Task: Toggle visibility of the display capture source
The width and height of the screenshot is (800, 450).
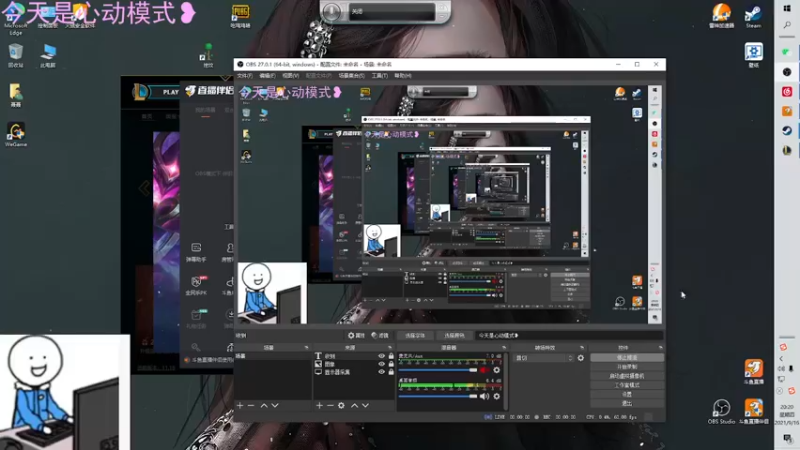Action: click(x=381, y=372)
